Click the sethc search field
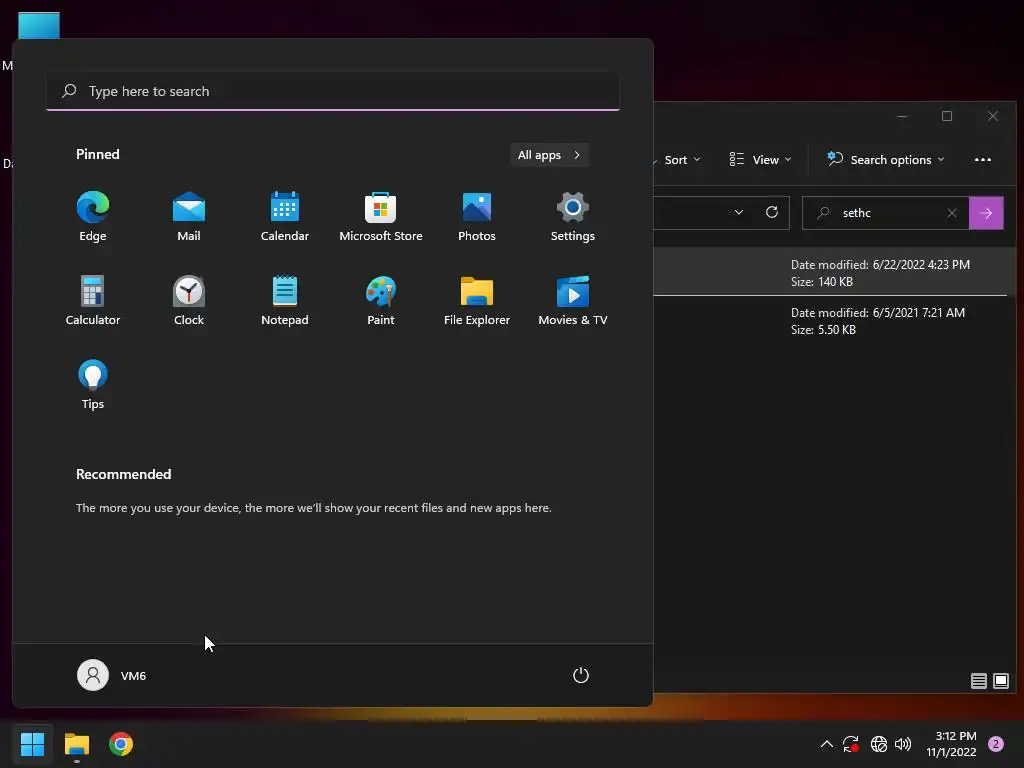Screen dimensions: 1024x768 [886, 213]
